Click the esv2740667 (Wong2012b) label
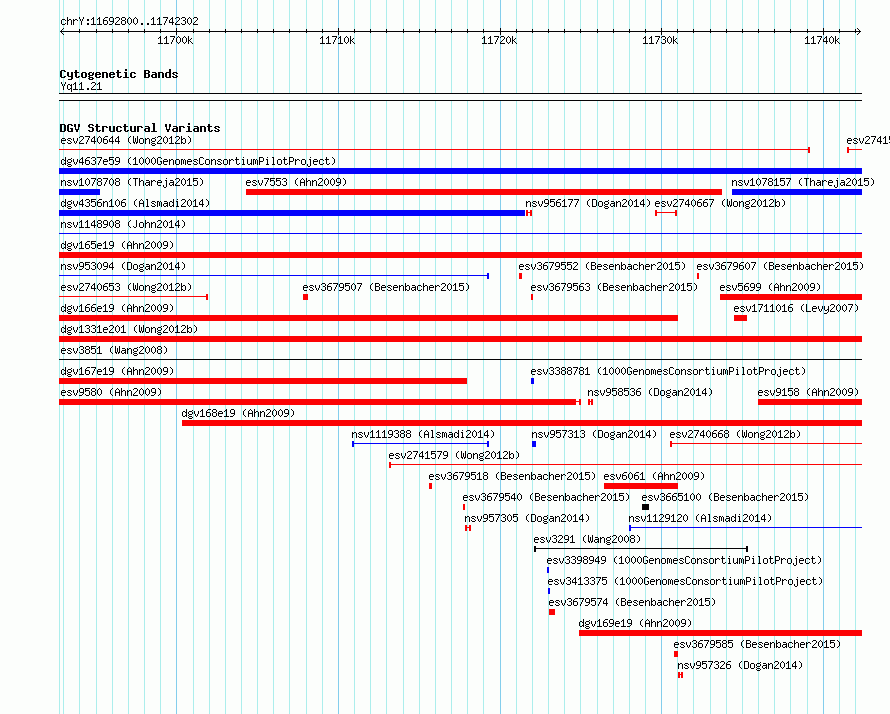The height and width of the screenshot is (714, 890). click(720, 203)
